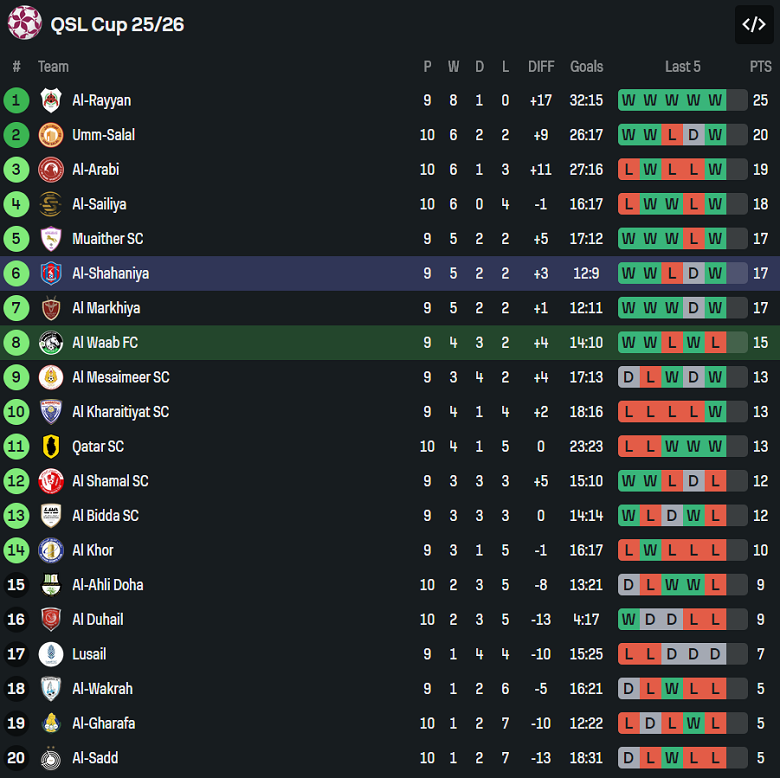The width and height of the screenshot is (780, 778).
Task: Open the Al Waab FC team link
Action: coord(105,343)
